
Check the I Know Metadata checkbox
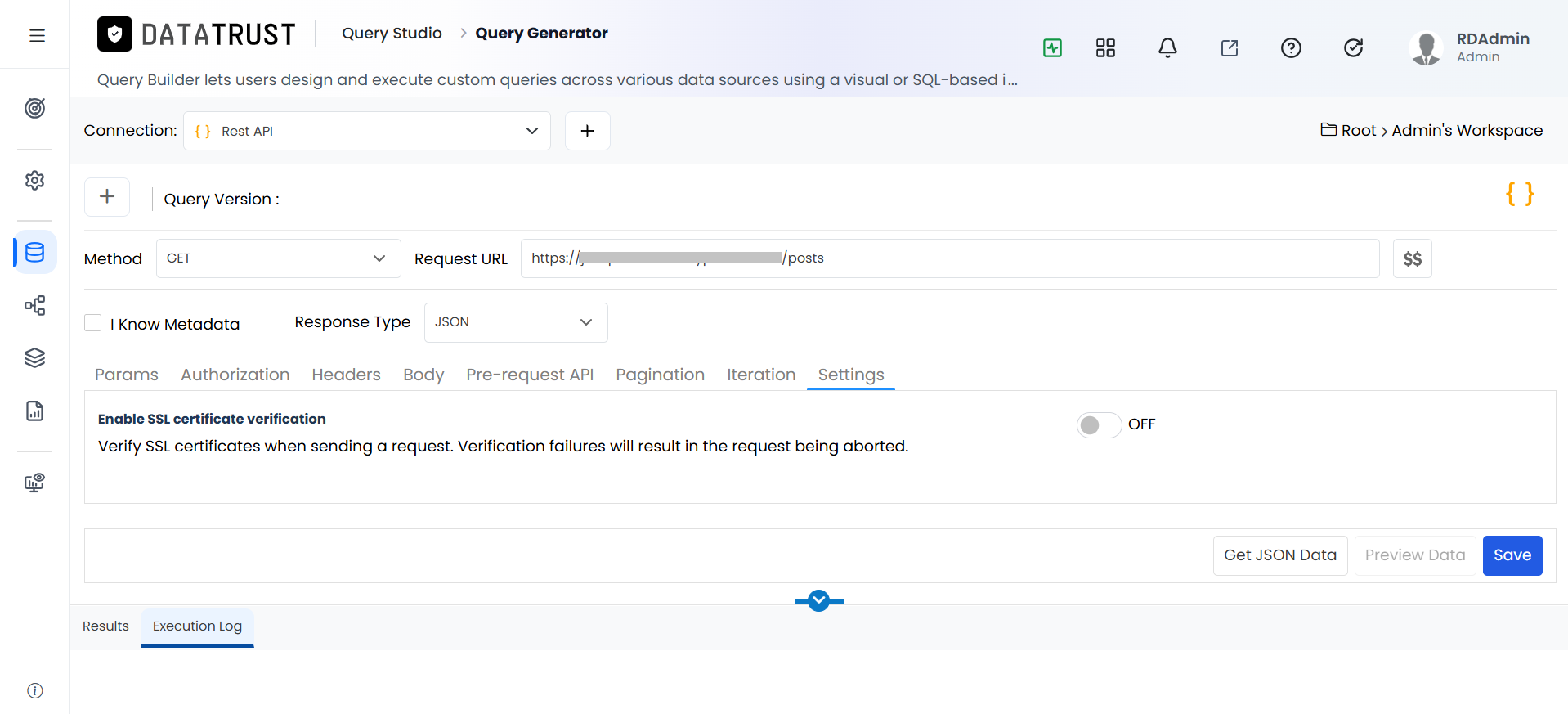(x=93, y=323)
